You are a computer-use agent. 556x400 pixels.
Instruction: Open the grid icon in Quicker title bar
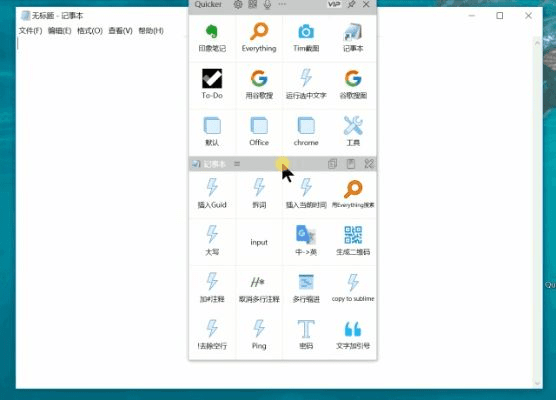(x=252, y=4)
